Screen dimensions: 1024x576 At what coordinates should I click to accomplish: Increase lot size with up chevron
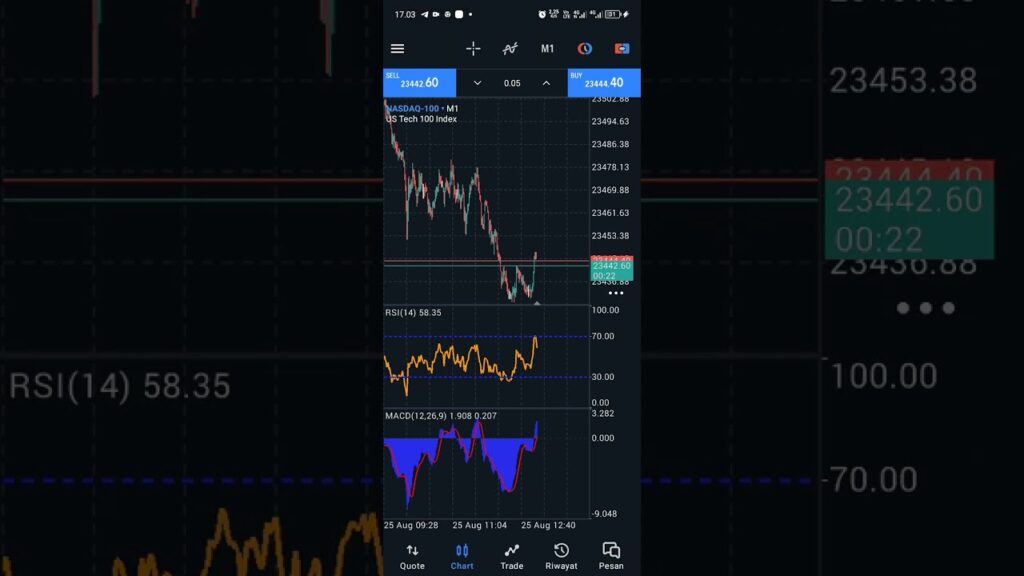pos(546,83)
